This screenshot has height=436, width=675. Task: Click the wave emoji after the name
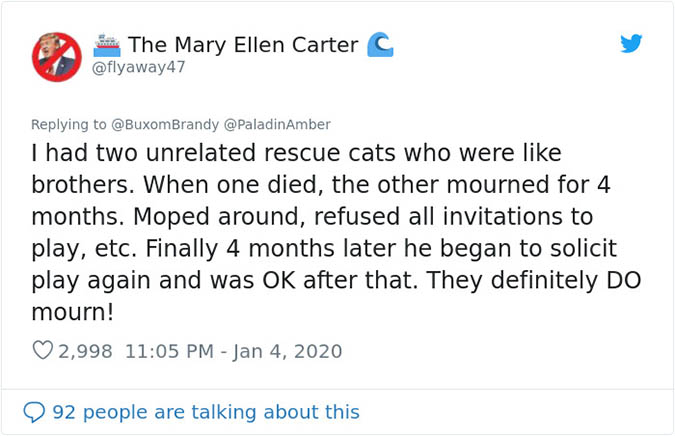[380, 44]
